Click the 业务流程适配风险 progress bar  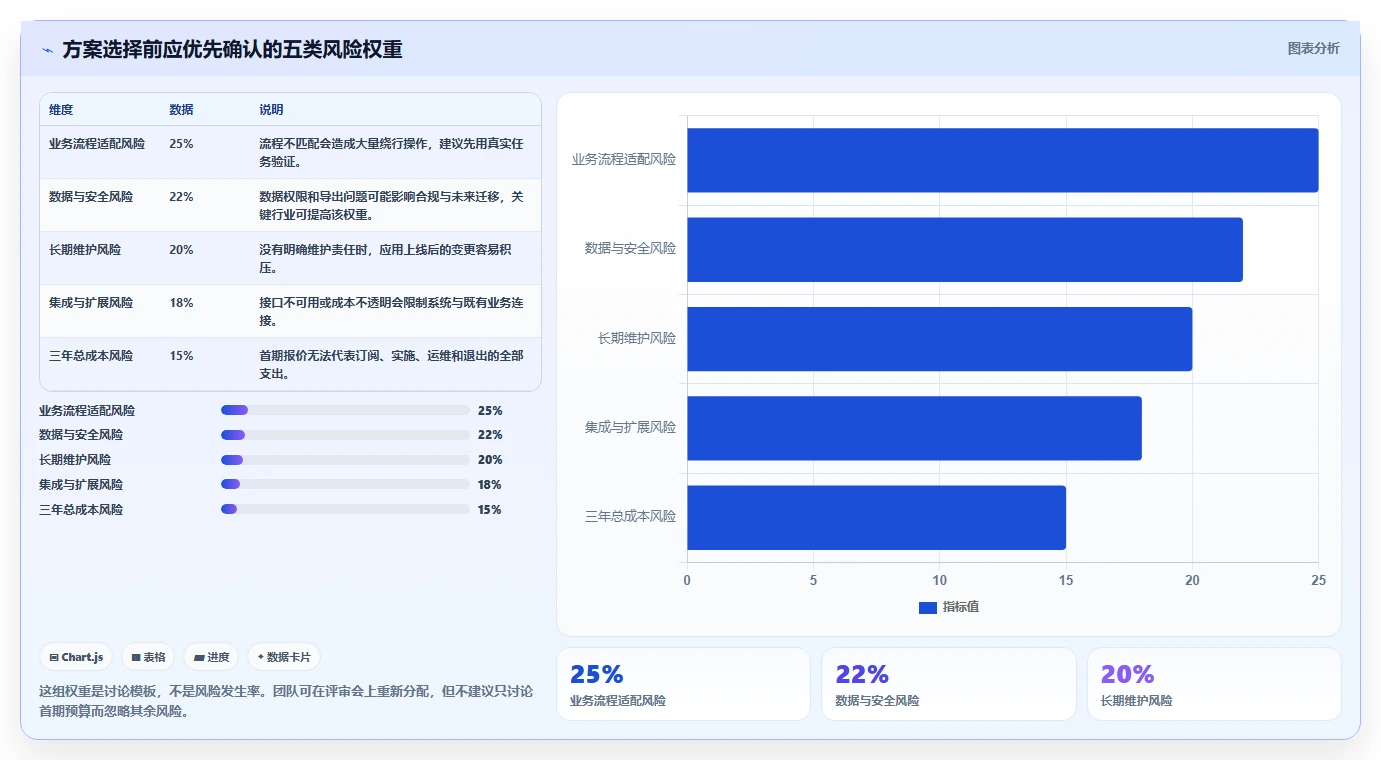coord(345,410)
